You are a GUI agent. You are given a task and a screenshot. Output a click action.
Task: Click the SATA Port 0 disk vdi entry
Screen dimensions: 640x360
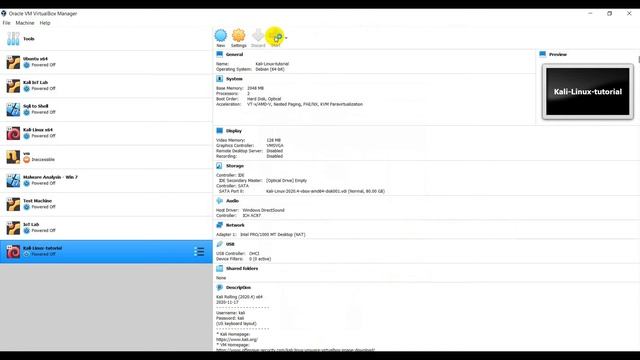(325, 191)
